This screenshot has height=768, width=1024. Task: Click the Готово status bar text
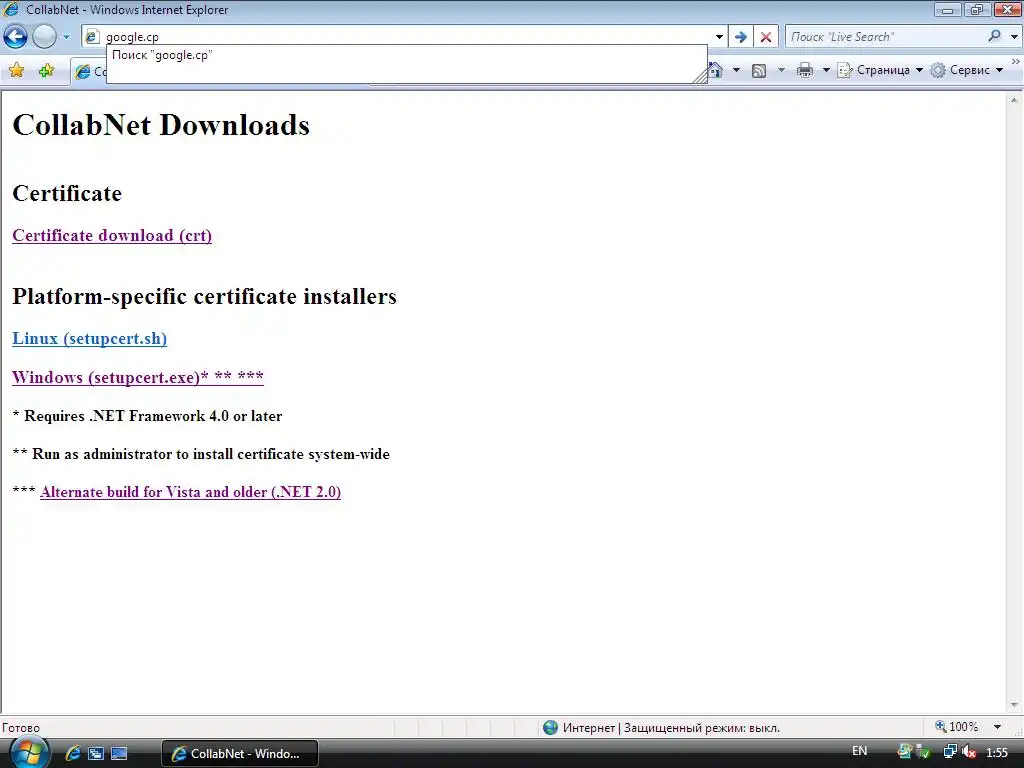21,728
